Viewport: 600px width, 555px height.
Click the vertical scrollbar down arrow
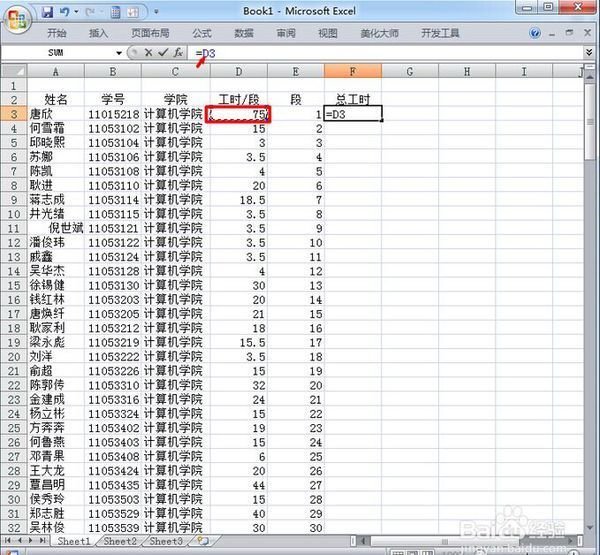coord(590,528)
